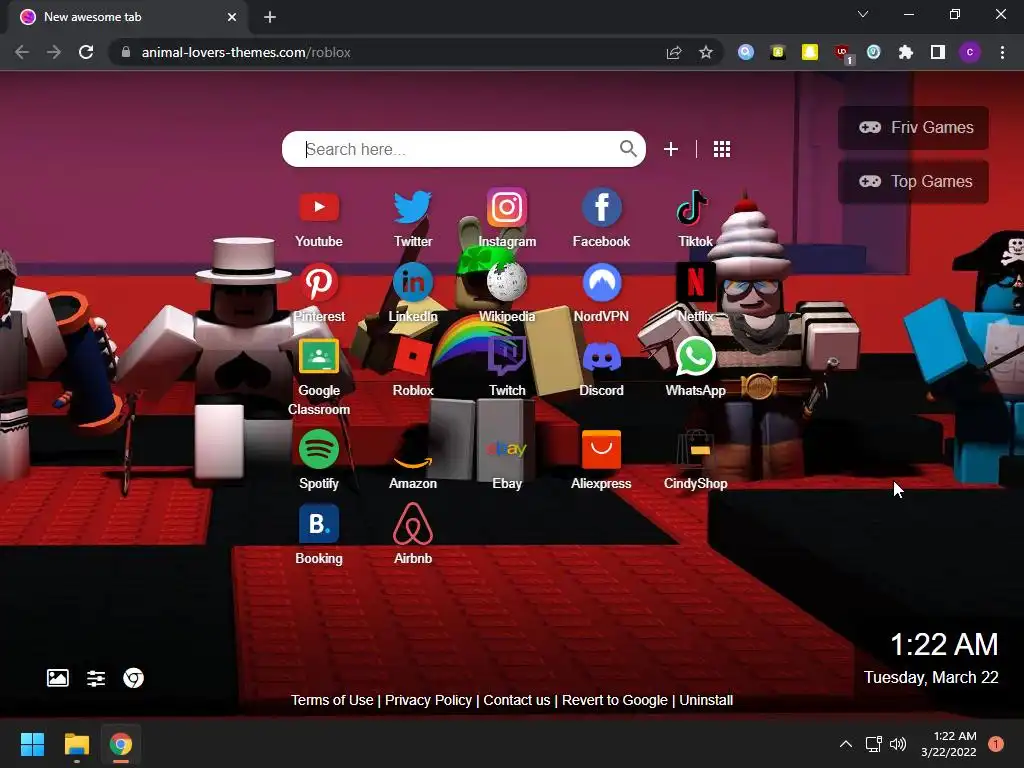Show hidden system tray icons

point(846,744)
